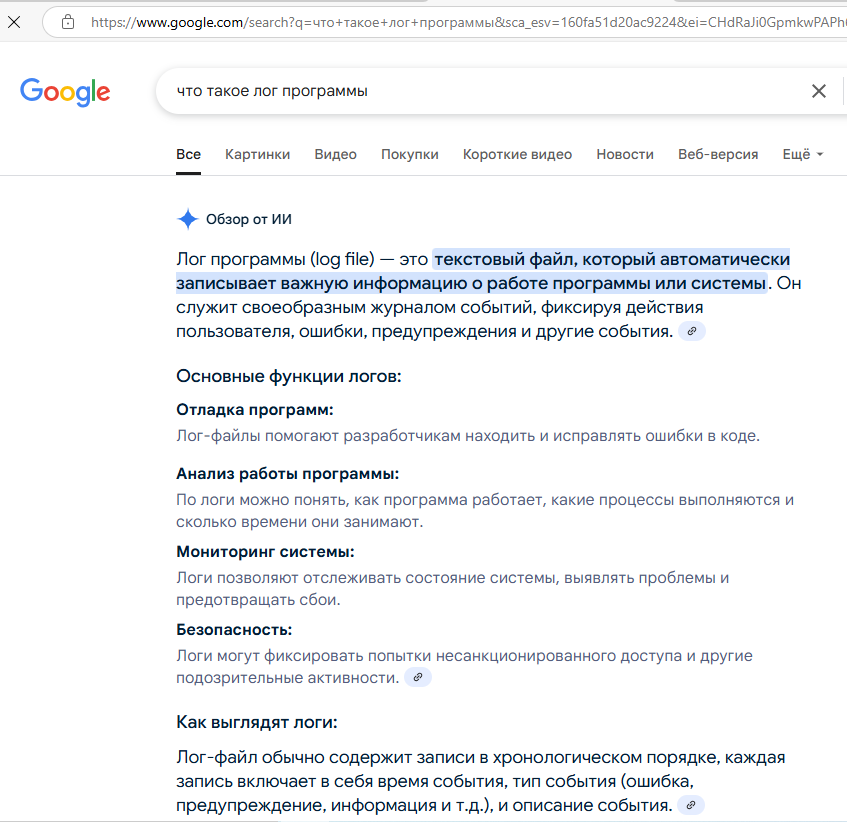This screenshot has height=822, width=847.
Task: Click the Отладка программ: heading
Action: click(255, 410)
